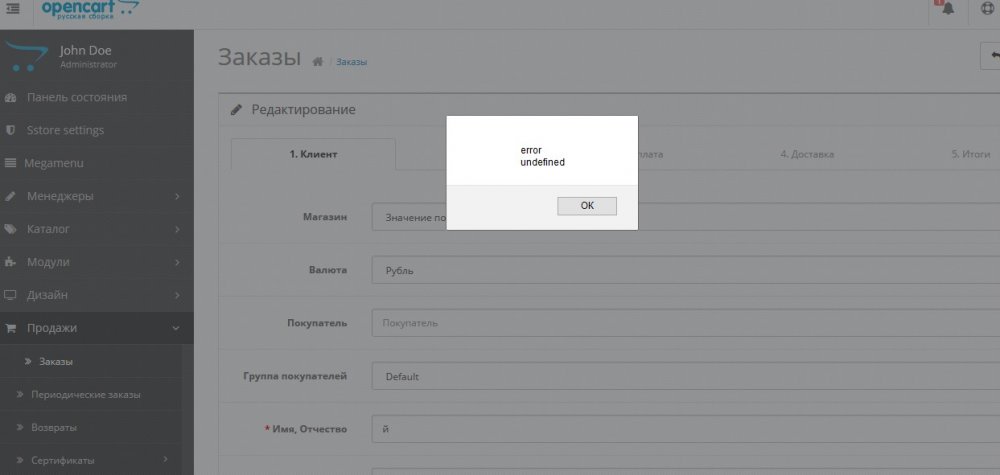Click the Megamenu list icon

click(10, 163)
